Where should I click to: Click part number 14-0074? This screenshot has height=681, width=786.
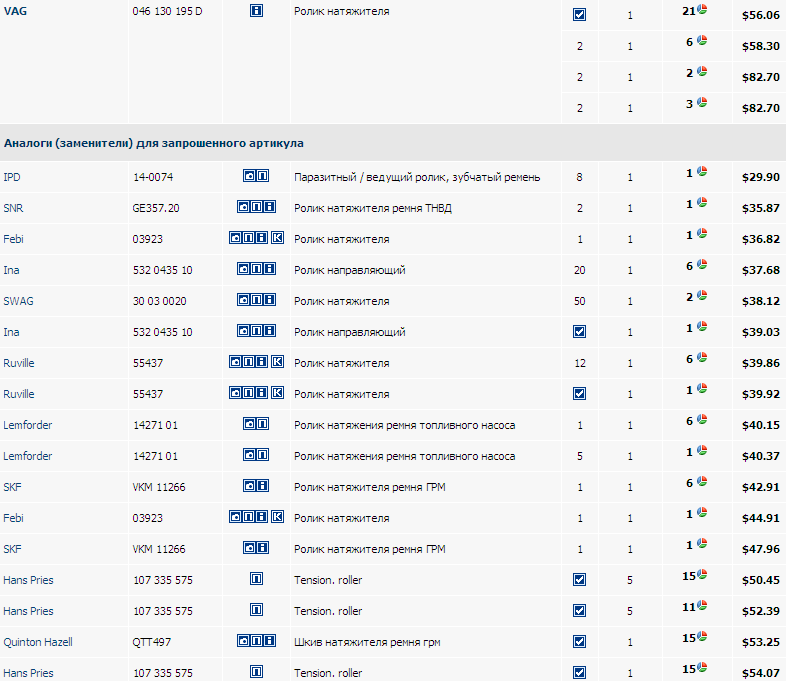point(153,177)
